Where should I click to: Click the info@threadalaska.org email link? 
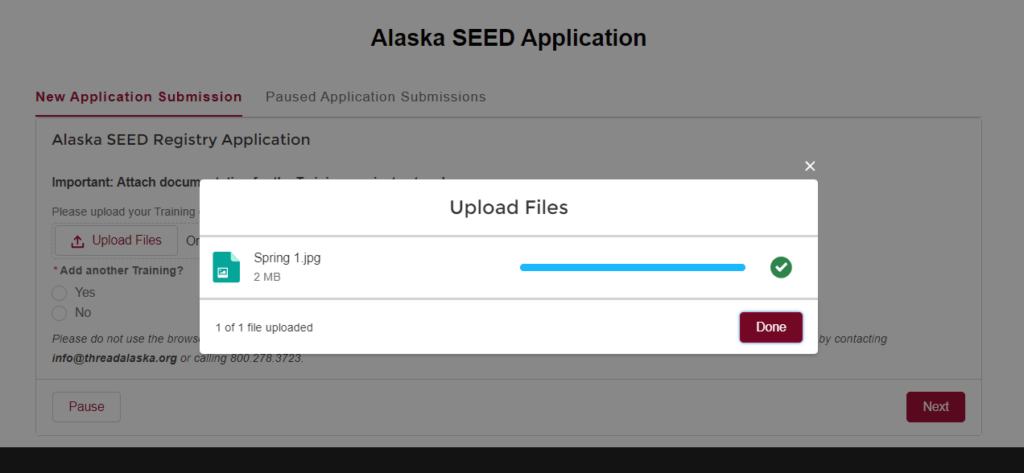pos(114,359)
